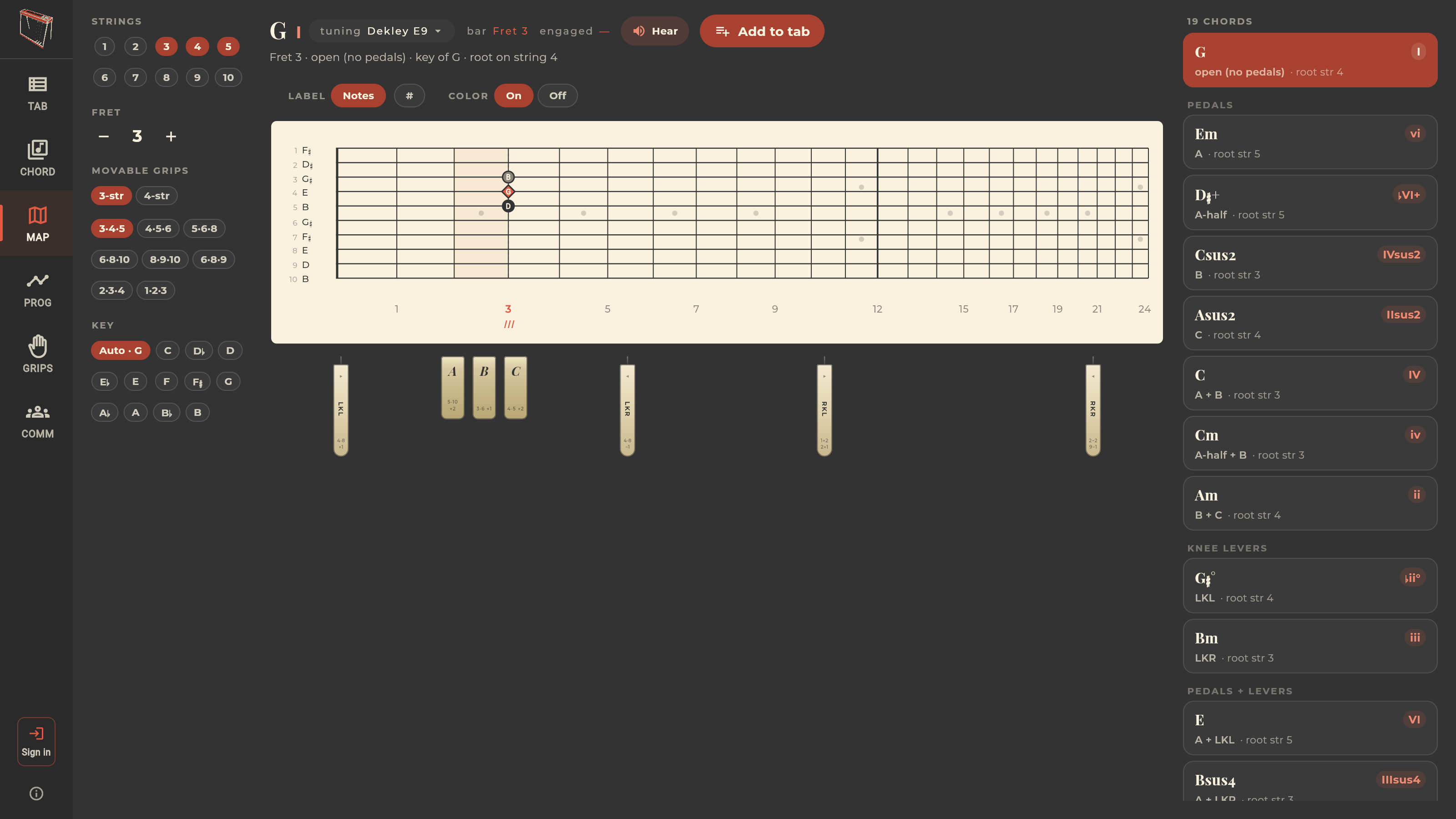Select the Cm chord card
The width and height of the screenshot is (1456, 819).
(1310, 443)
